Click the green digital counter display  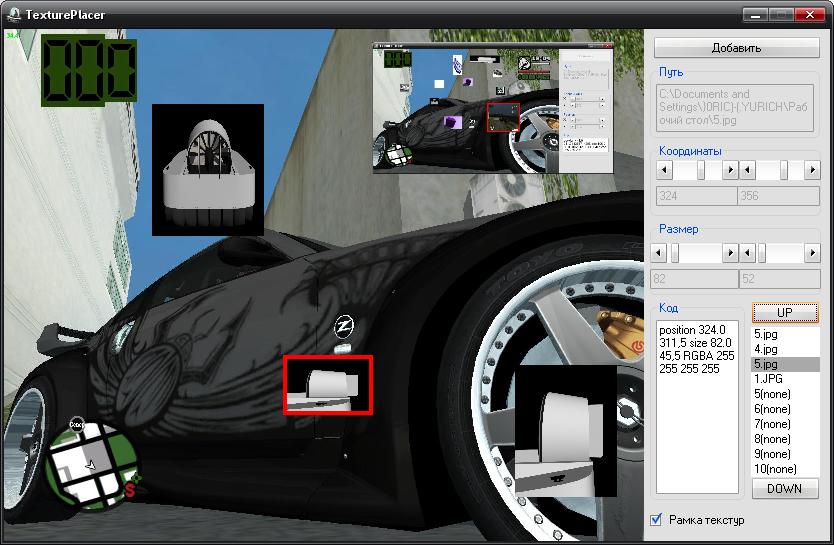coord(89,70)
